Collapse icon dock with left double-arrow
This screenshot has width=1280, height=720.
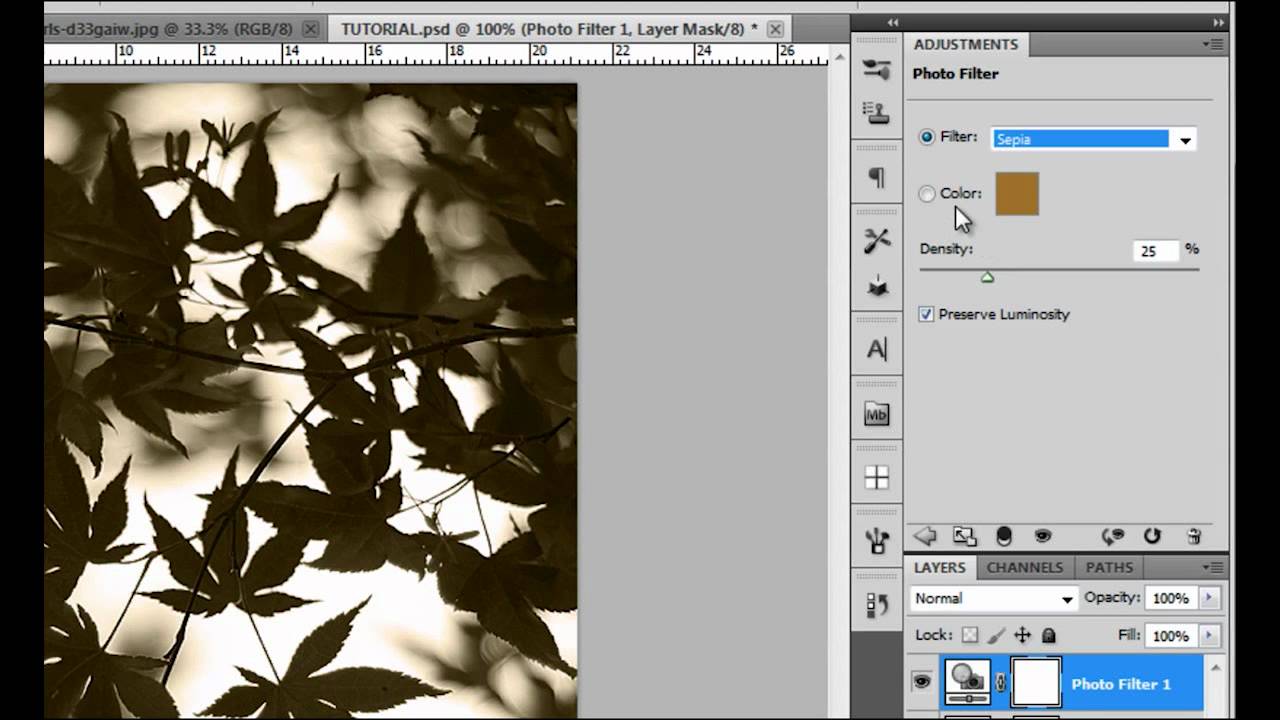[892, 22]
